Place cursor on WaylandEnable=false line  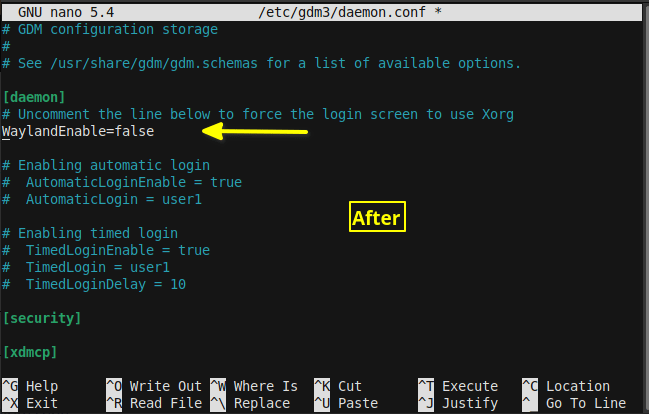(x=78, y=131)
